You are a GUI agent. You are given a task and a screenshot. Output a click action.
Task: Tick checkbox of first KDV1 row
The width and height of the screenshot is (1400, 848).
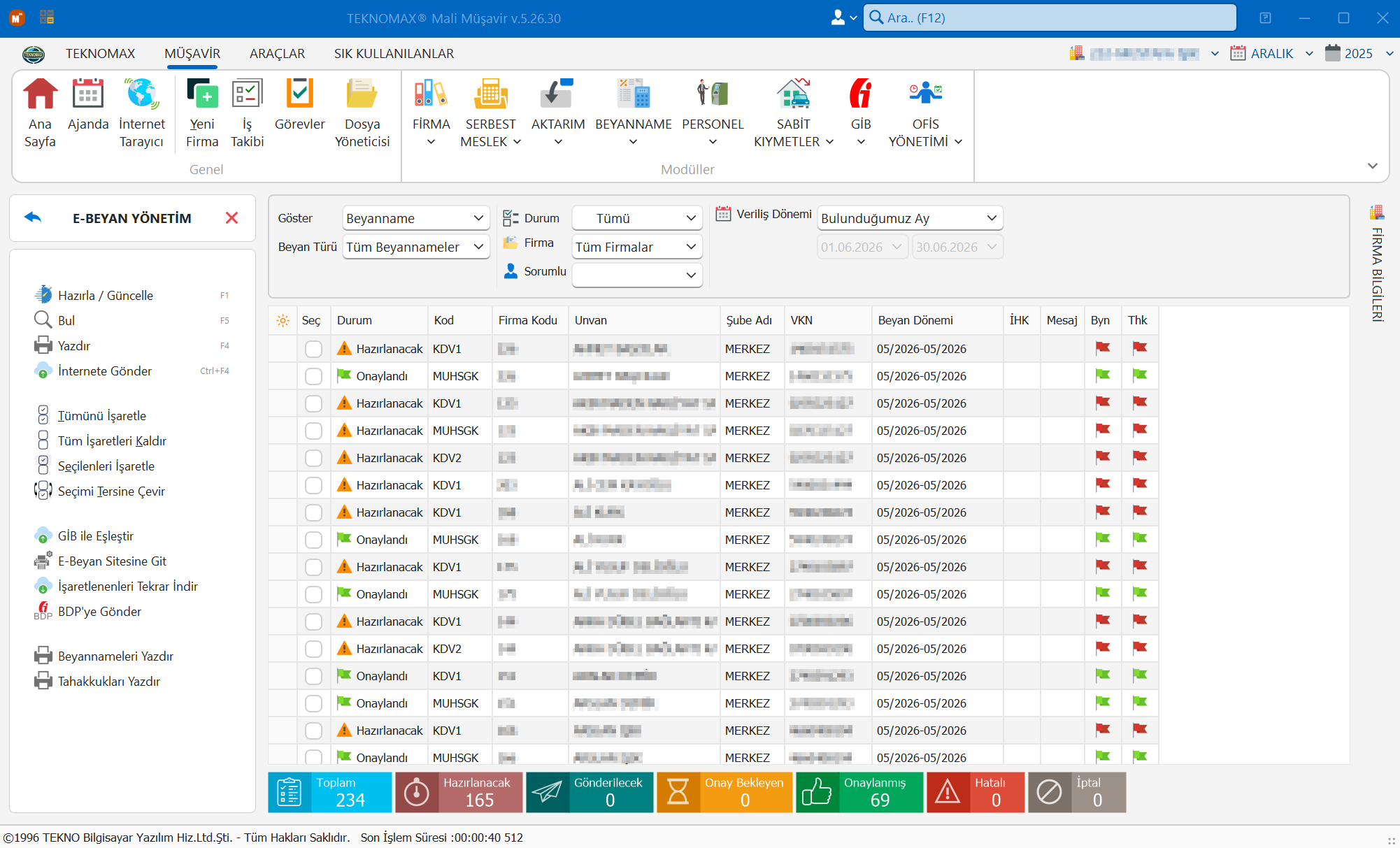(313, 349)
